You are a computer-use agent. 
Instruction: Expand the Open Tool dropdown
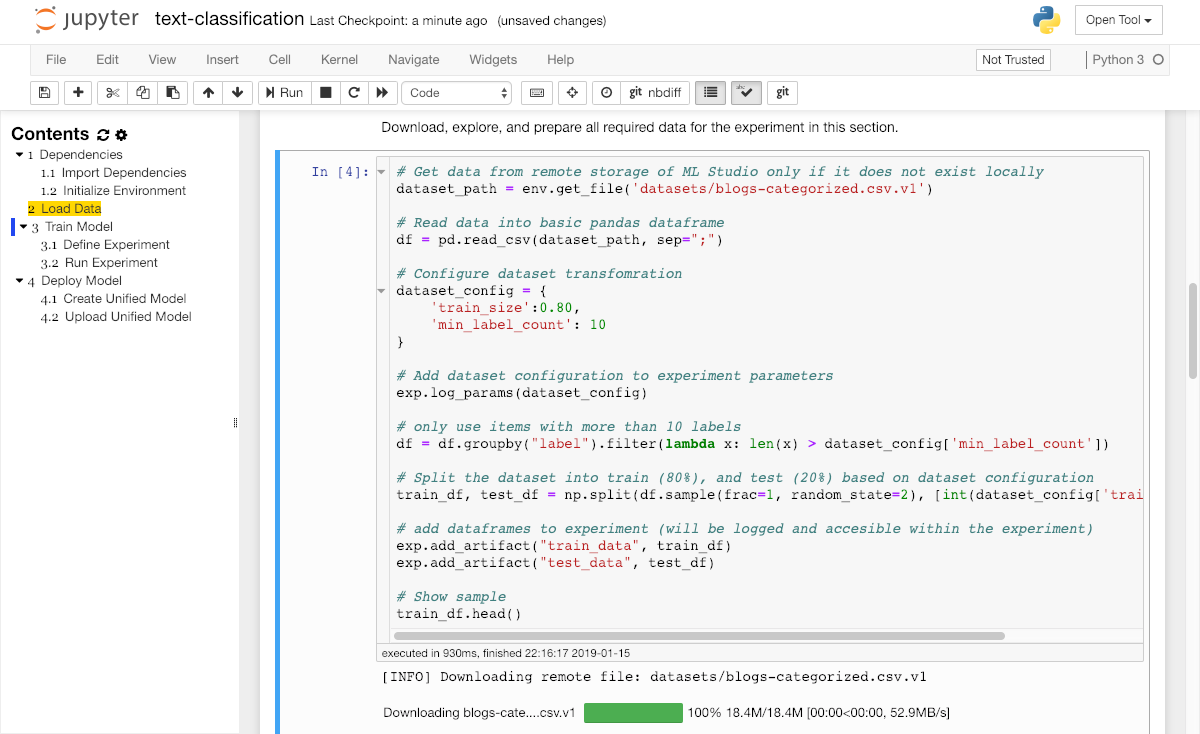(x=1118, y=20)
